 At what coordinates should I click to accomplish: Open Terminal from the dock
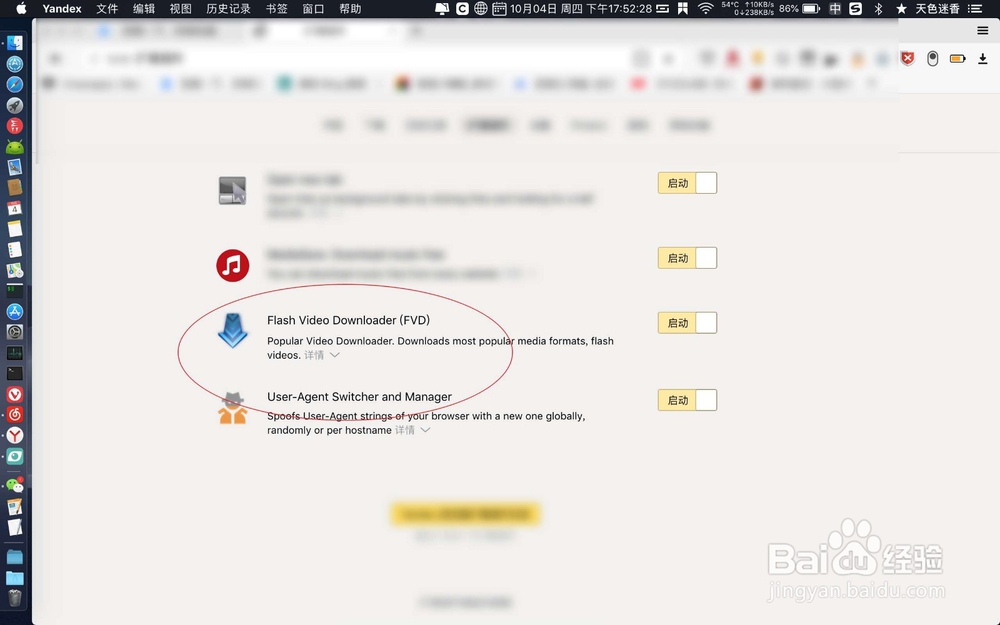[15, 373]
